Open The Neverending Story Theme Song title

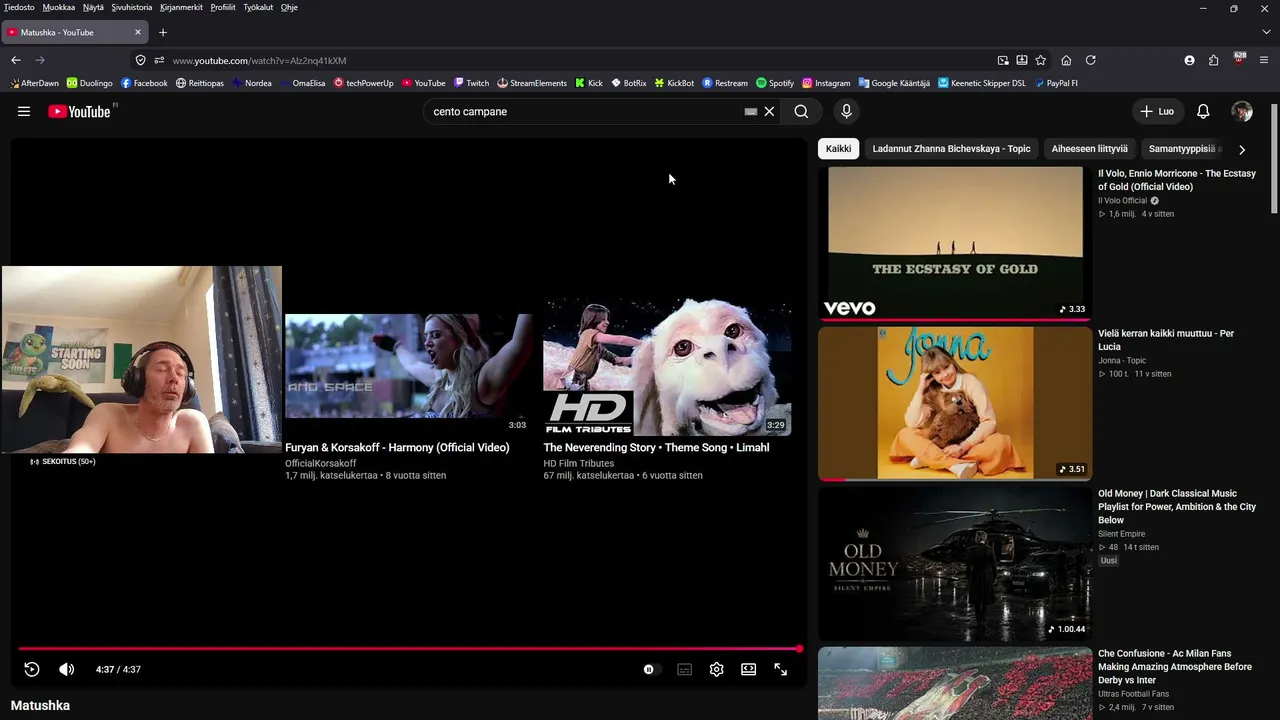click(x=656, y=448)
